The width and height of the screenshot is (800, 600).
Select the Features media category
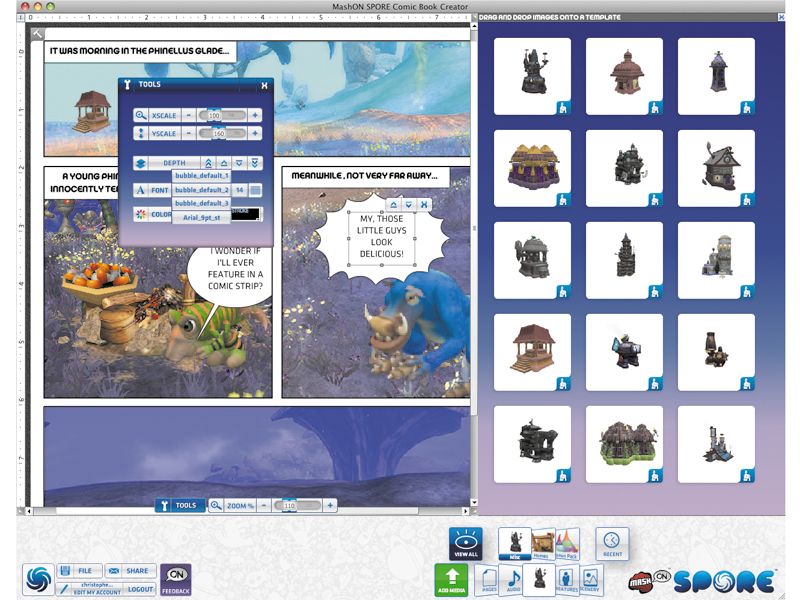pyautogui.click(x=566, y=578)
